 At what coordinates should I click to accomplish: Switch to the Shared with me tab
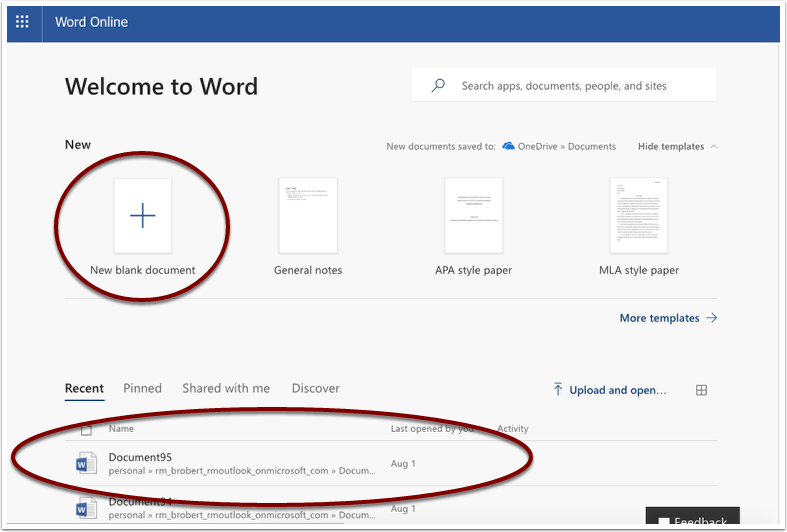tap(226, 388)
